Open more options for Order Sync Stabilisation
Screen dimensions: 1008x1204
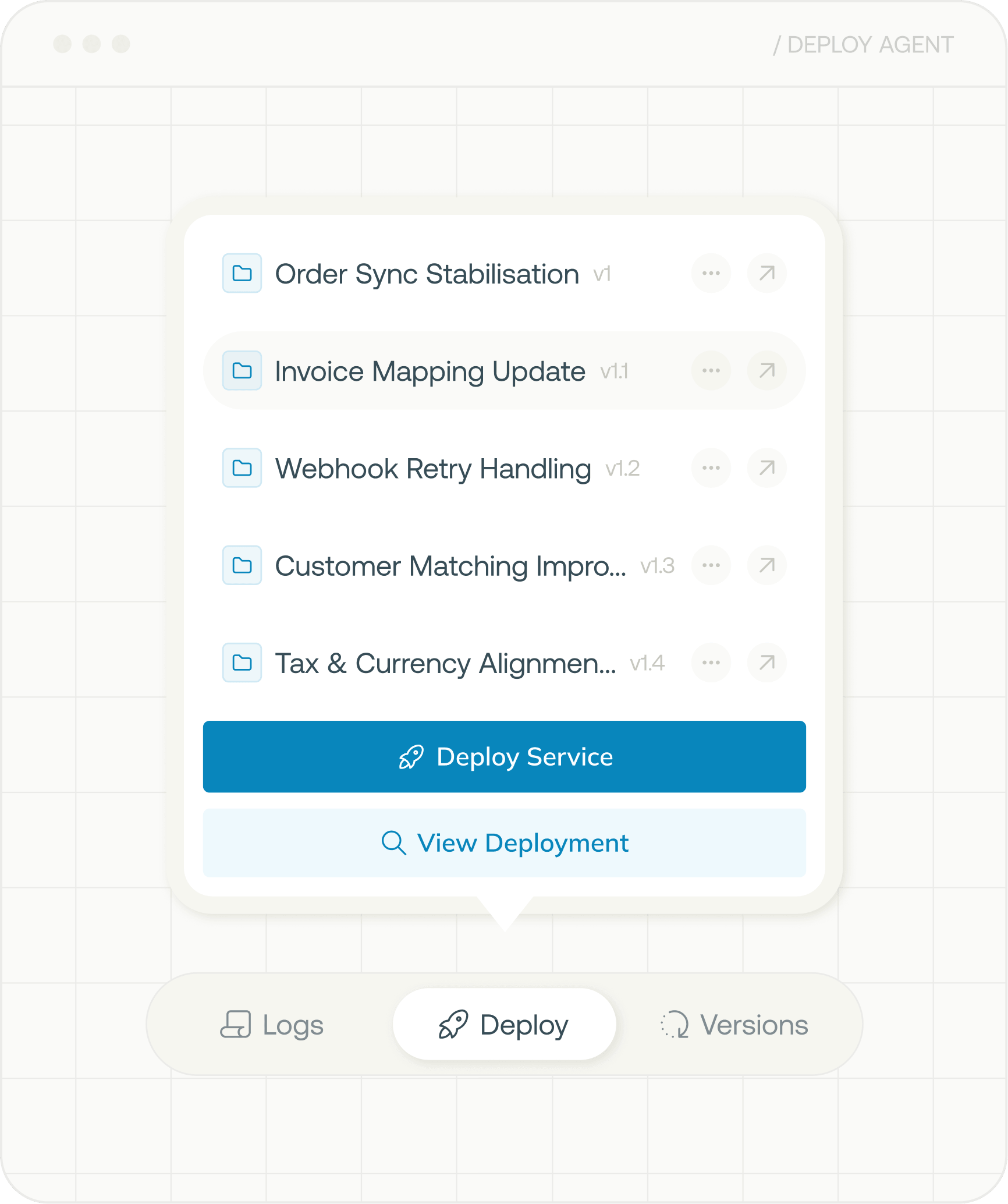coord(711,273)
